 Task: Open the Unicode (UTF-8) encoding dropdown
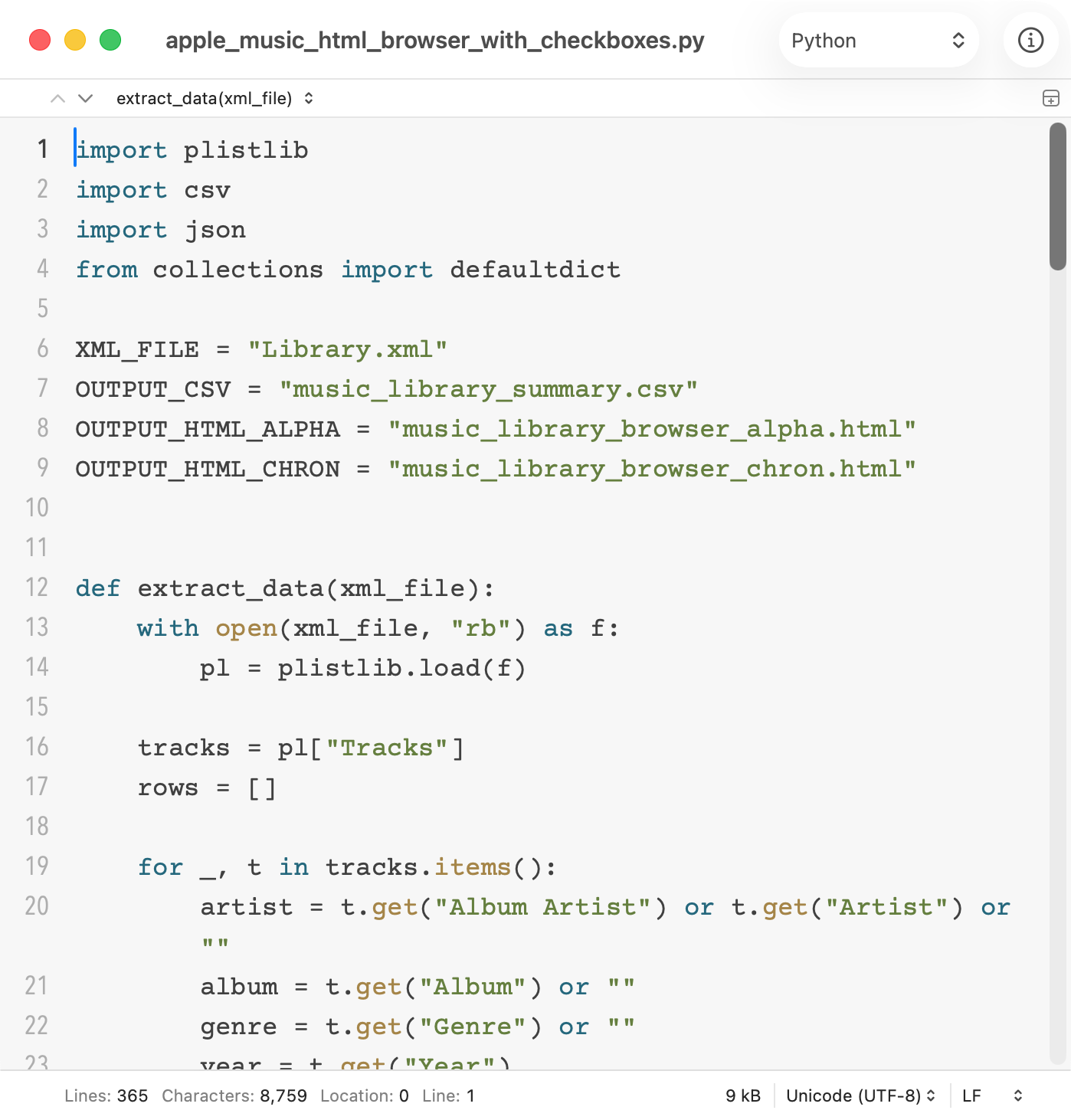pos(861,1095)
